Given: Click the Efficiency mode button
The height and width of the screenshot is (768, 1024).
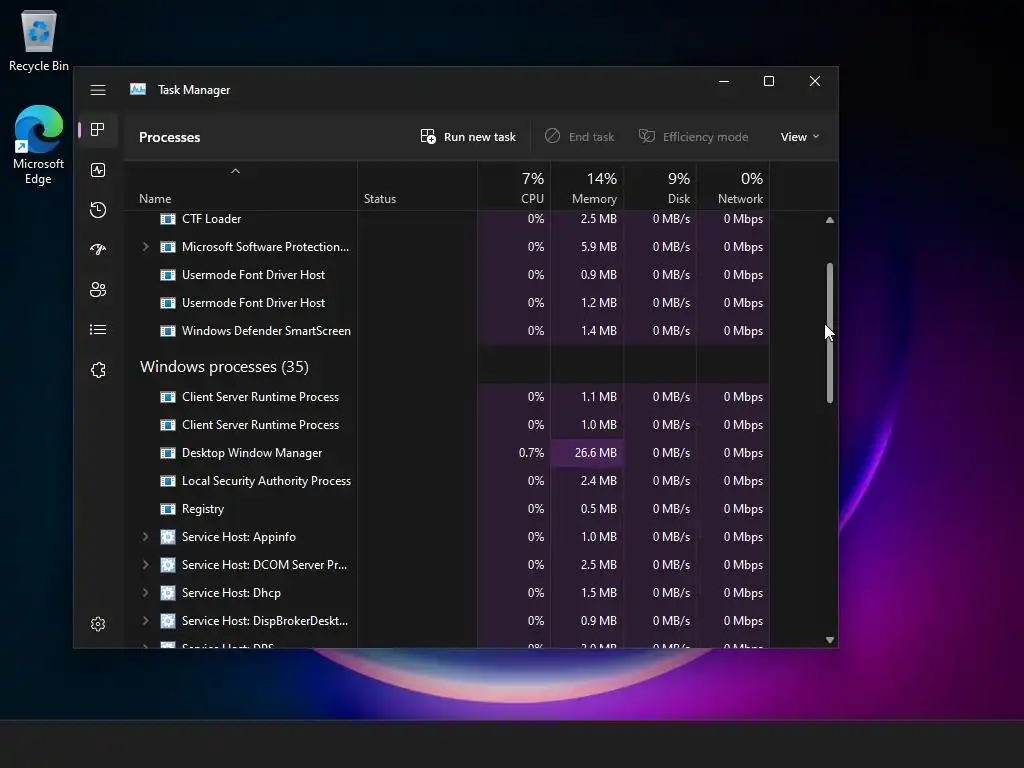Looking at the screenshot, I should [693, 136].
